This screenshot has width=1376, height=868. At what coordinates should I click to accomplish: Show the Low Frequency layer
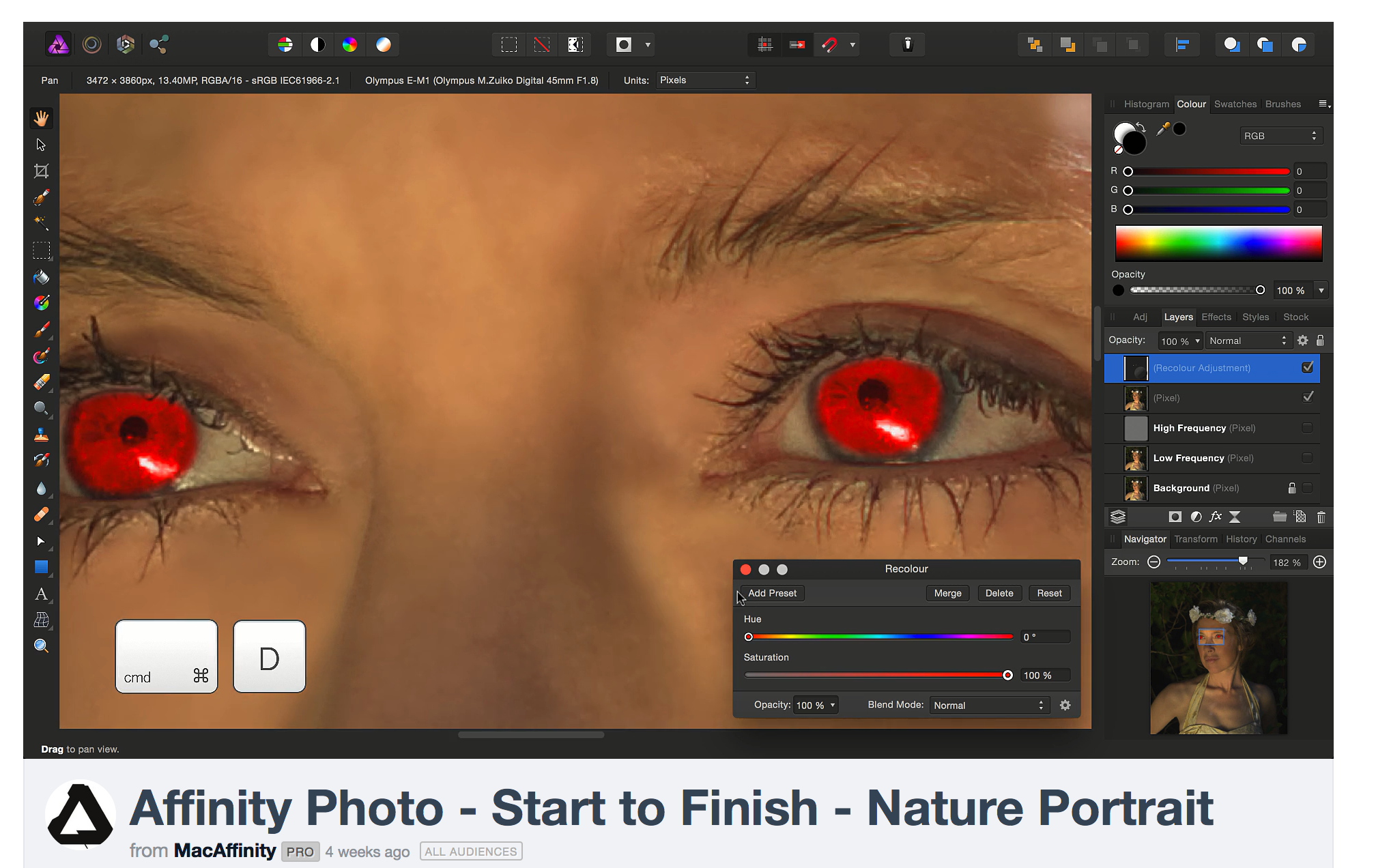[x=1307, y=458]
